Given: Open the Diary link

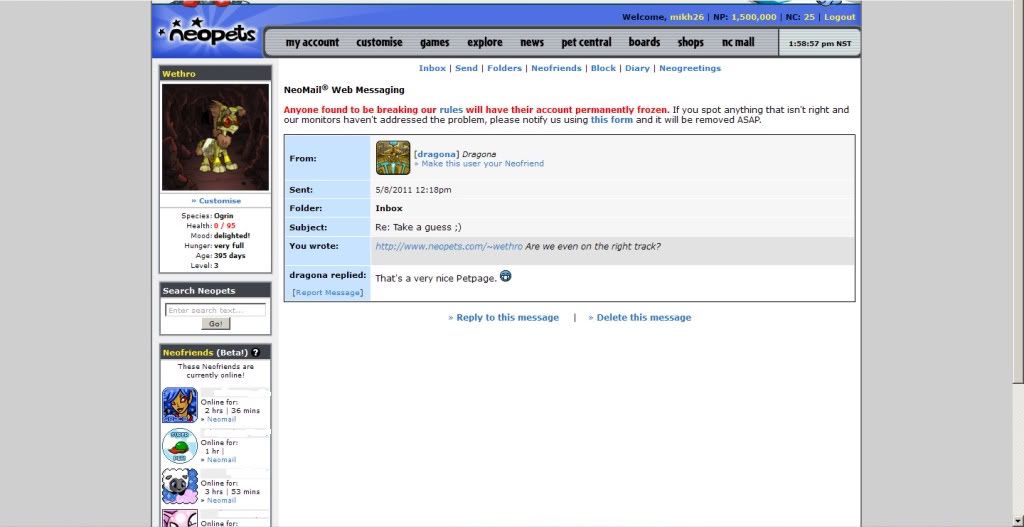Looking at the screenshot, I should point(637,68).
